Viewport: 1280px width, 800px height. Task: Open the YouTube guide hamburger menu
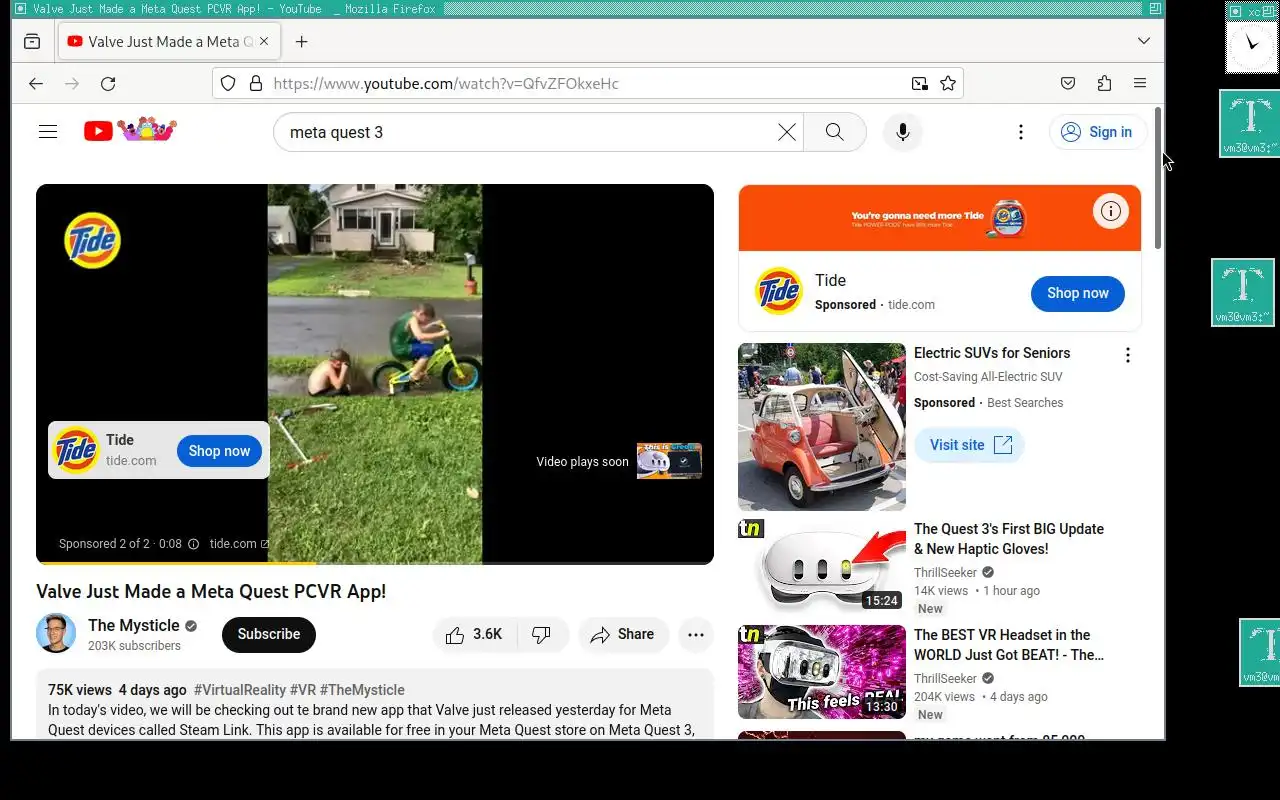click(x=48, y=132)
